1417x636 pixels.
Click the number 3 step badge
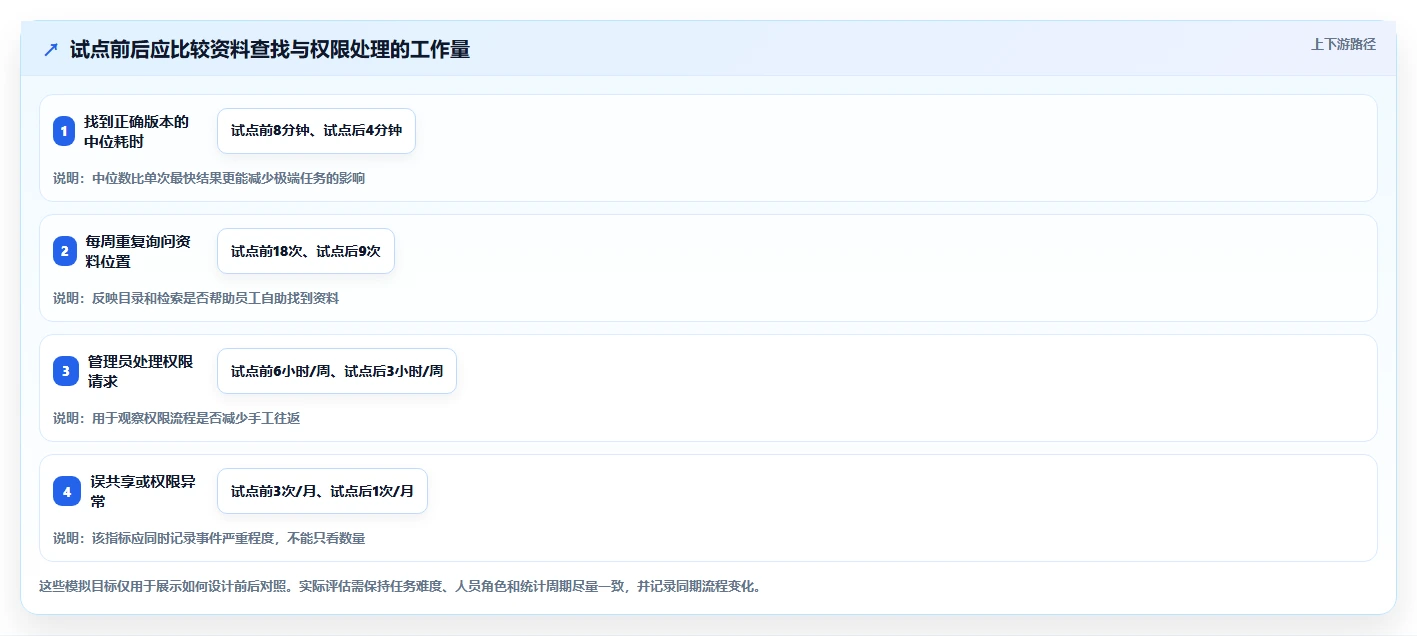[66, 371]
